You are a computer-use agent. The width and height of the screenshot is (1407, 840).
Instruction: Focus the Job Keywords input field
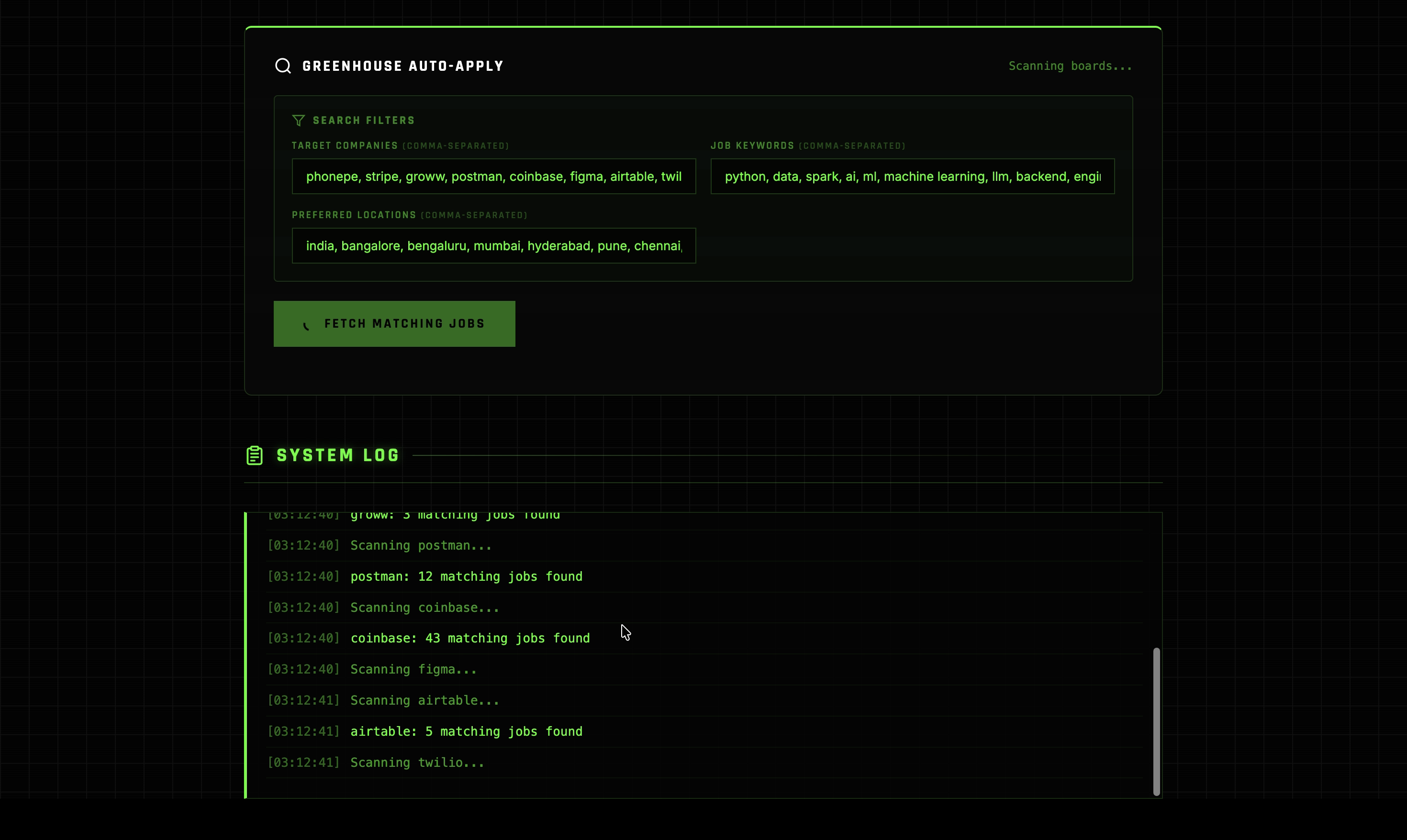tap(913, 177)
